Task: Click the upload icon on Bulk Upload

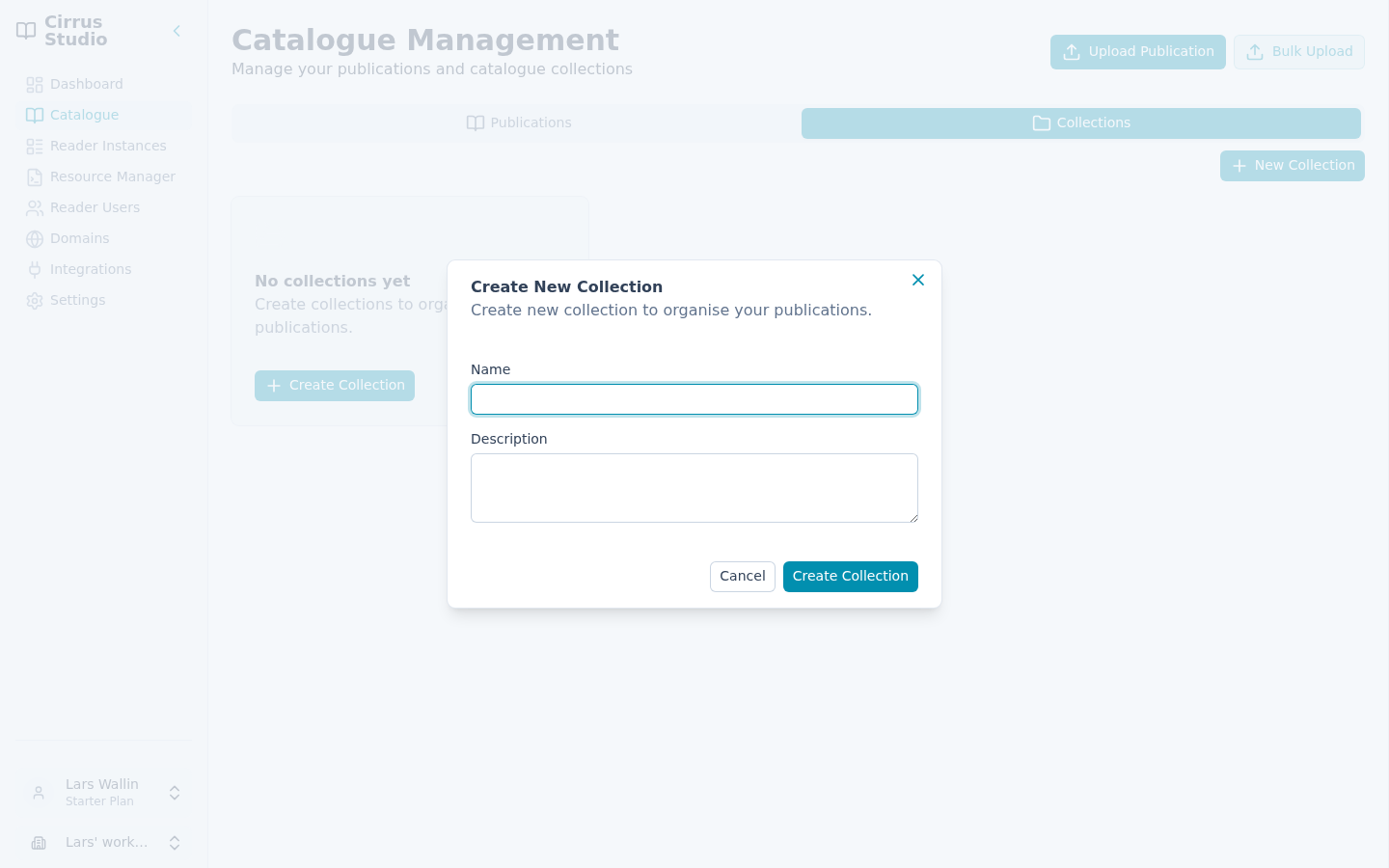Action: (x=1255, y=52)
